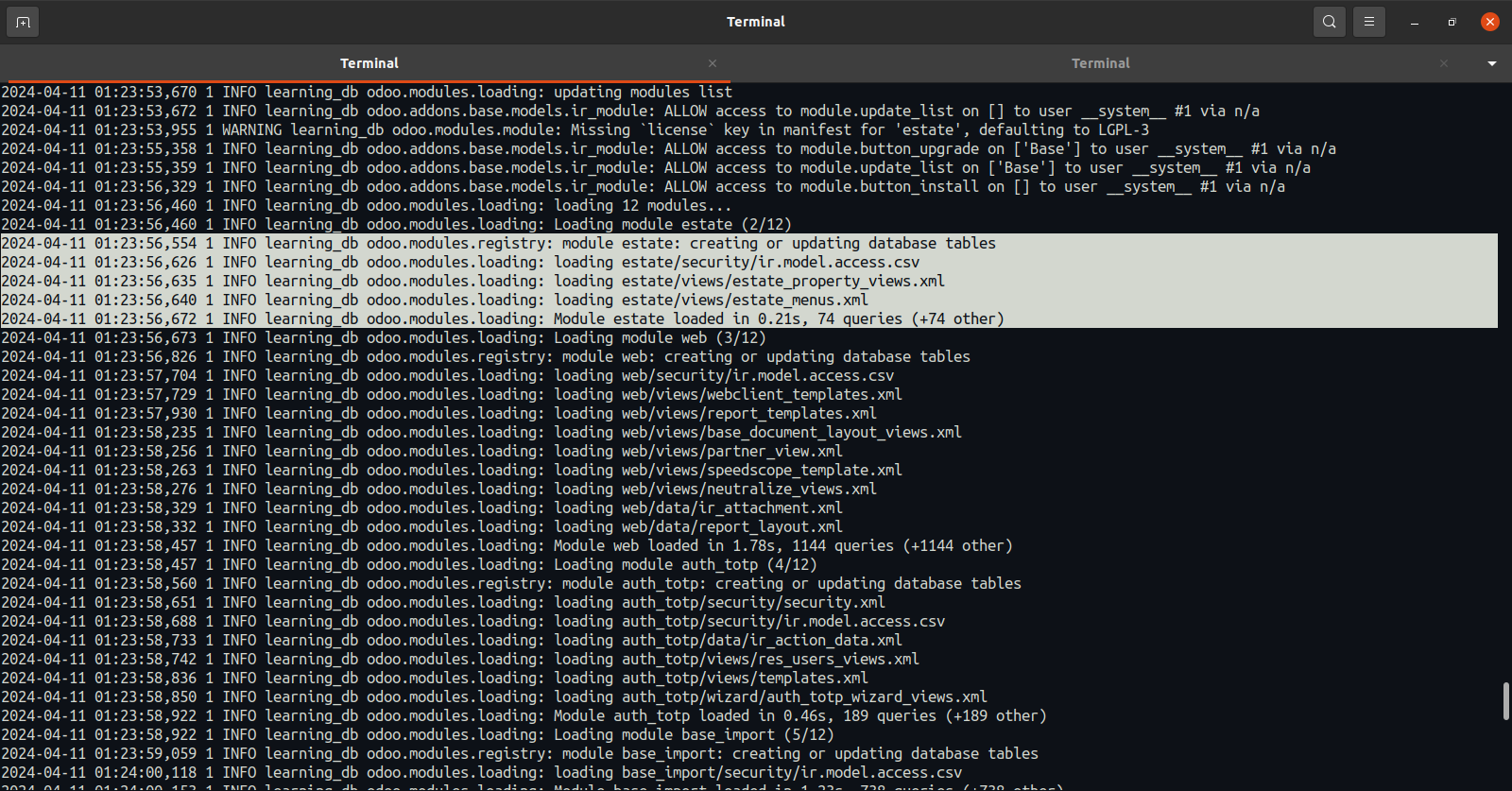Open the terminal search tool
Viewport: 1512px width, 791px height.
[x=1329, y=22]
